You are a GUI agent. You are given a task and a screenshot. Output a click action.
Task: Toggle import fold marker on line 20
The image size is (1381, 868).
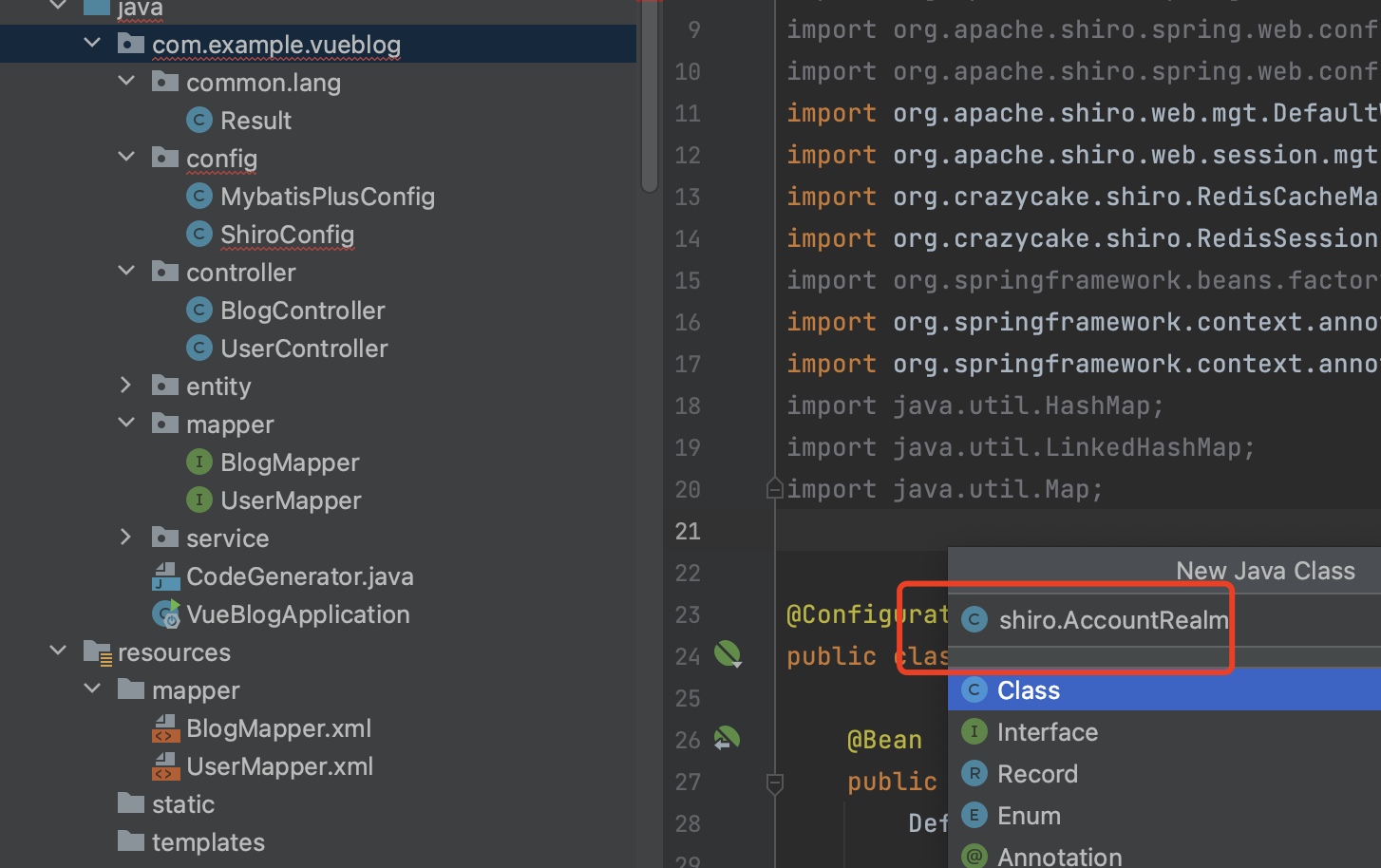[774, 489]
